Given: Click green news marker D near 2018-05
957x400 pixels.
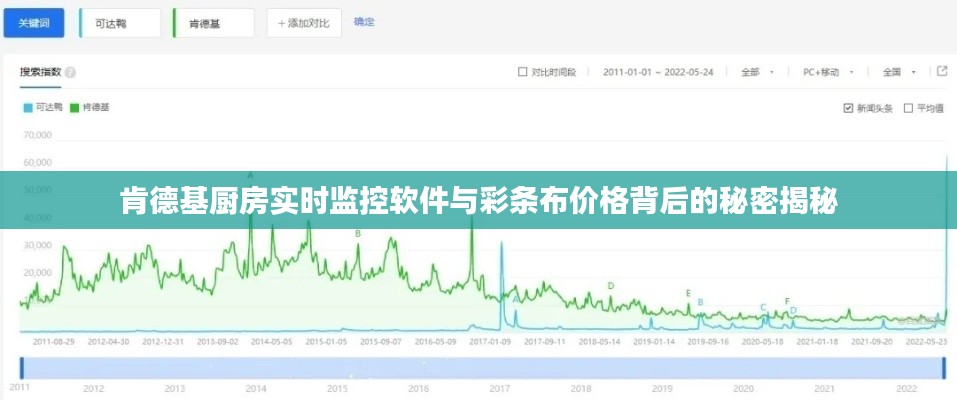Looking at the screenshot, I should click(x=610, y=286).
